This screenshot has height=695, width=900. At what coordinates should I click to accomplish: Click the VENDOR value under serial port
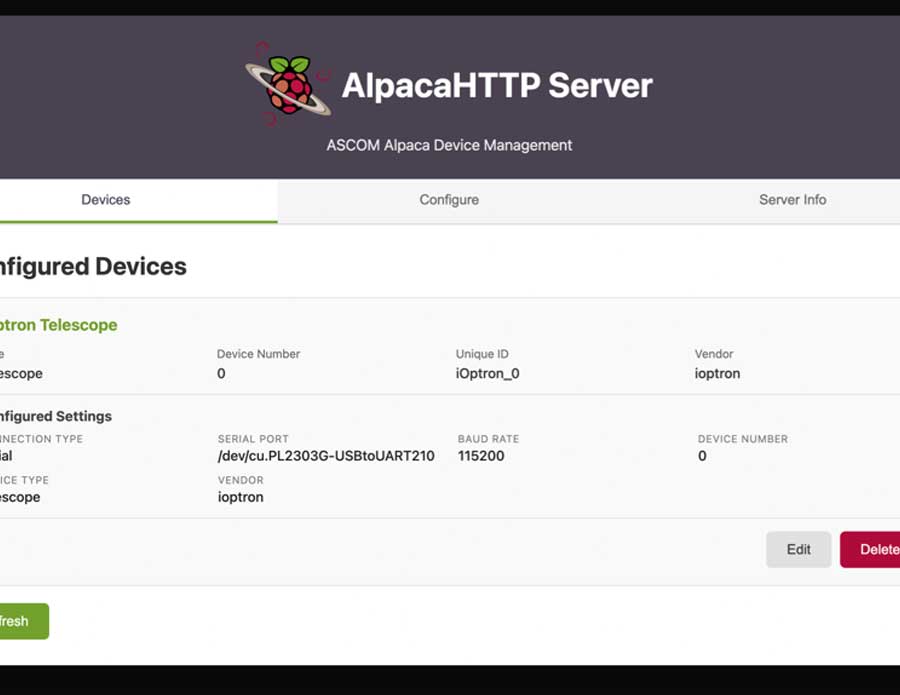point(240,497)
